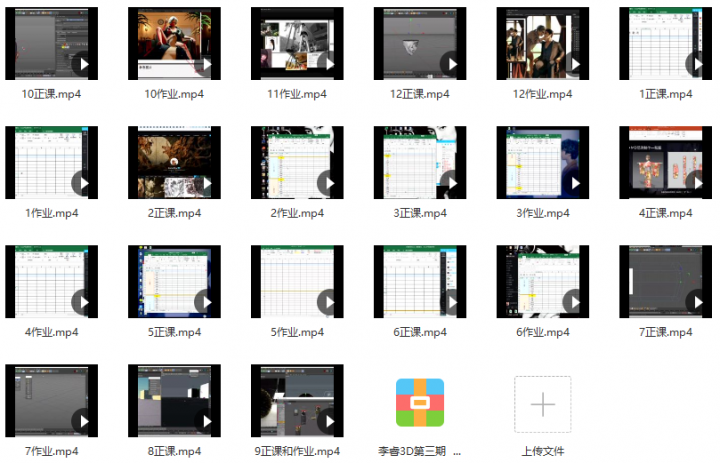The height and width of the screenshot is (463, 720).
Task: Play the 3作业.mp4 video
Action: click(x=574, y=183)
